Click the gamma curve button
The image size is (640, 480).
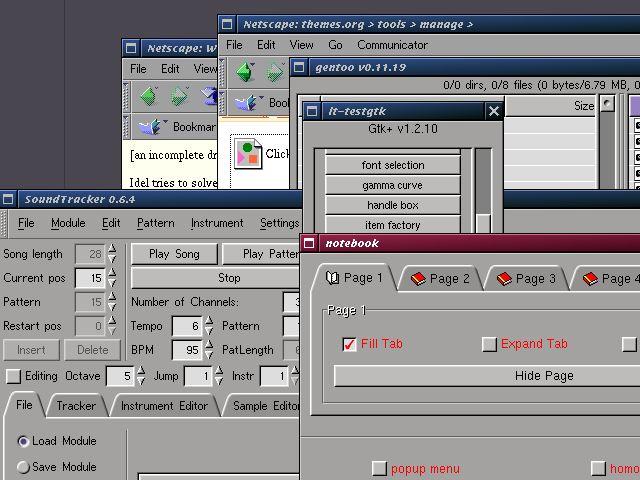(393, 185)
